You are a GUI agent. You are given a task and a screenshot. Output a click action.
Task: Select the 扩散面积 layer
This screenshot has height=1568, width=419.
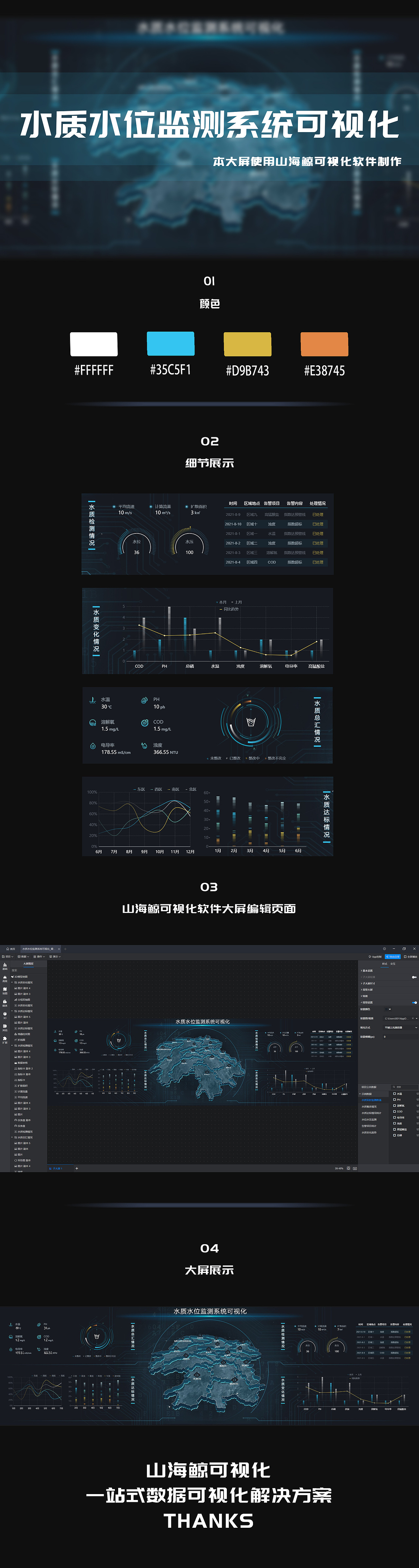(x=21, y=1086)
